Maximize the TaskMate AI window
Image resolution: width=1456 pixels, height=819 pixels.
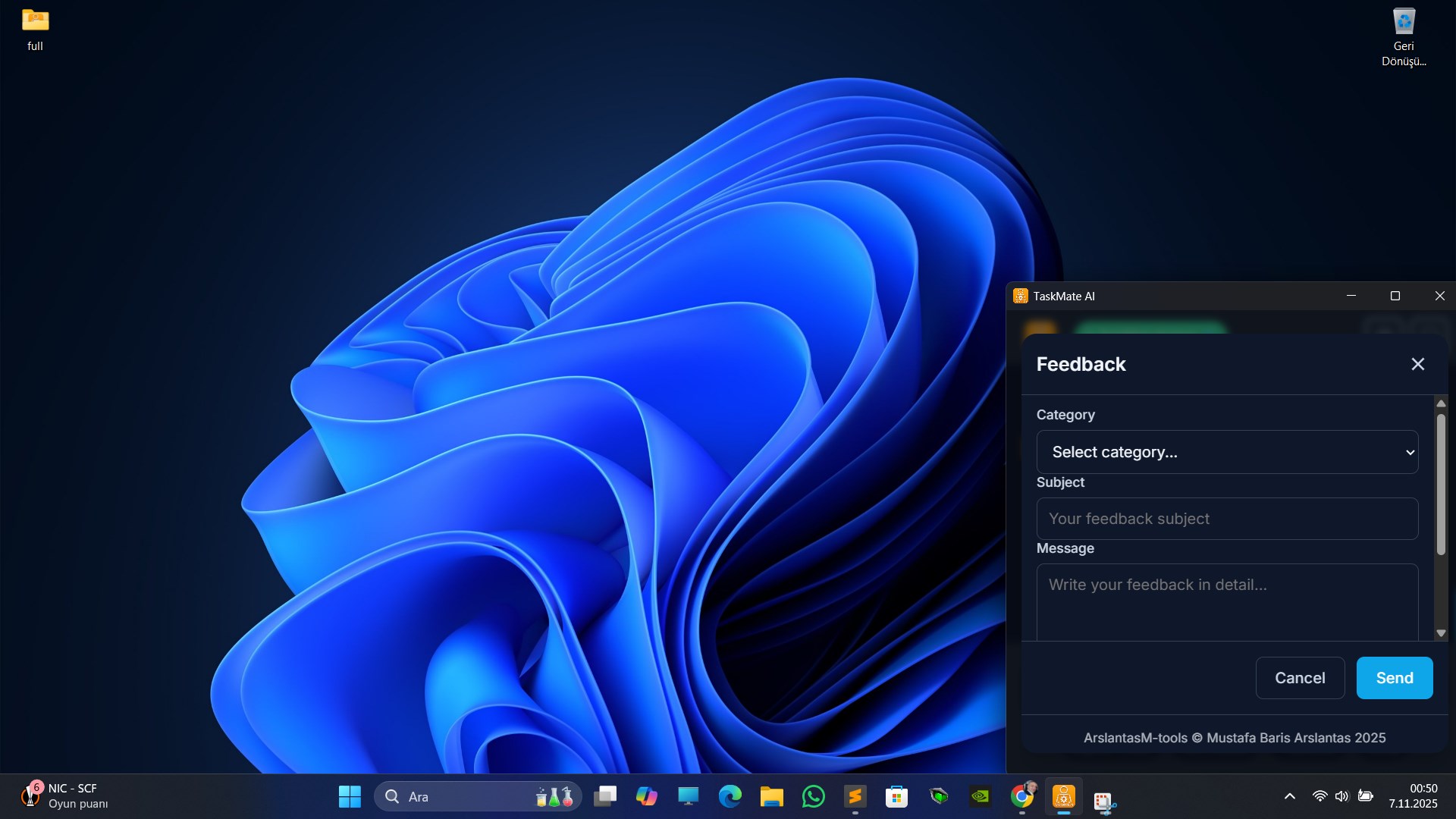tap(1395, 296)
